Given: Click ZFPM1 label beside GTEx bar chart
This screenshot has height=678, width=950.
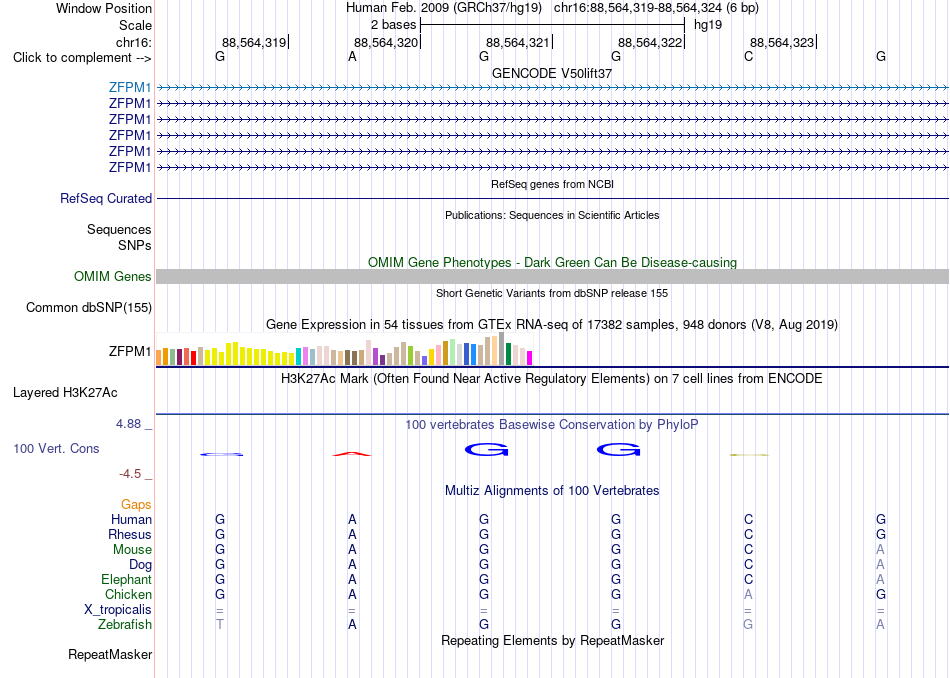Looking at the screenshot, I should point(130,351).
